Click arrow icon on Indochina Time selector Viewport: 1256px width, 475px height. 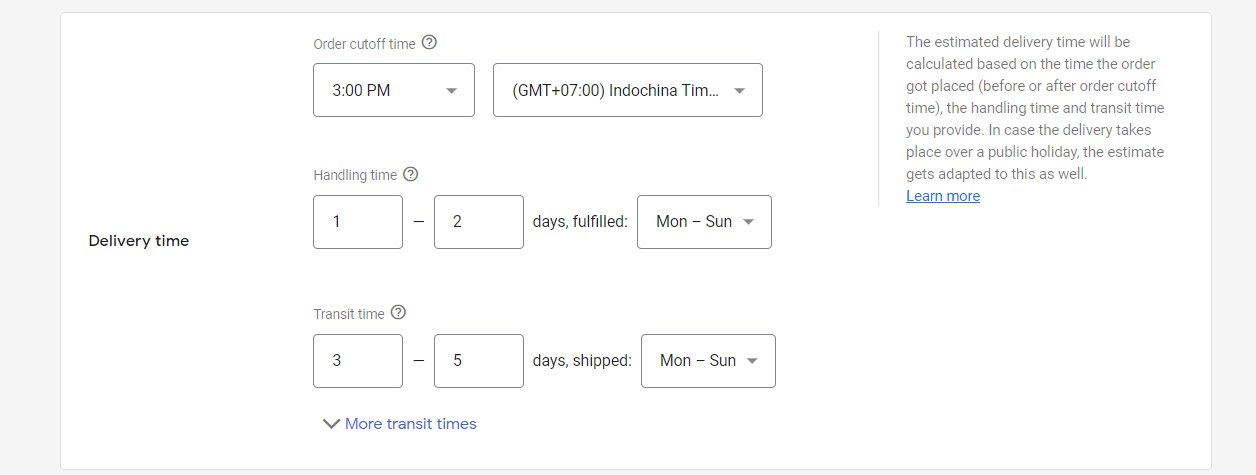[739, 91]
